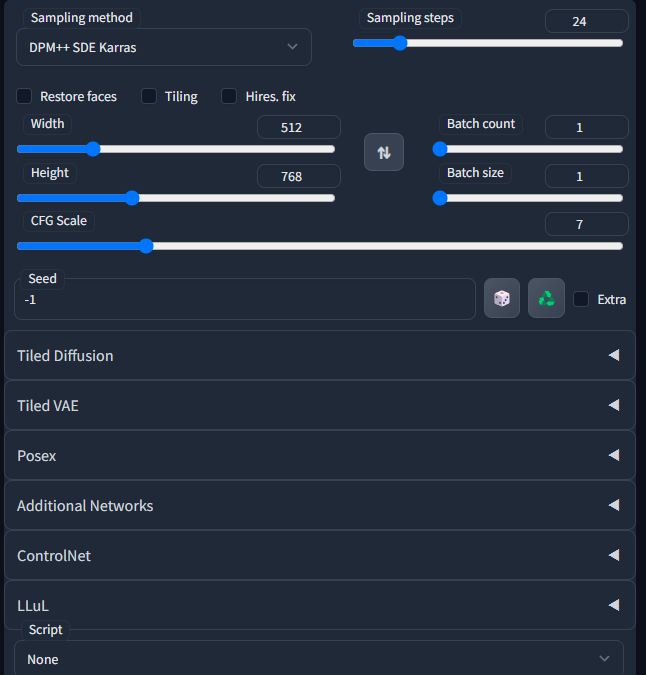Screen dimensions: 646x675
Task: Click the Height number box showing 768
Action: point(299,176)
